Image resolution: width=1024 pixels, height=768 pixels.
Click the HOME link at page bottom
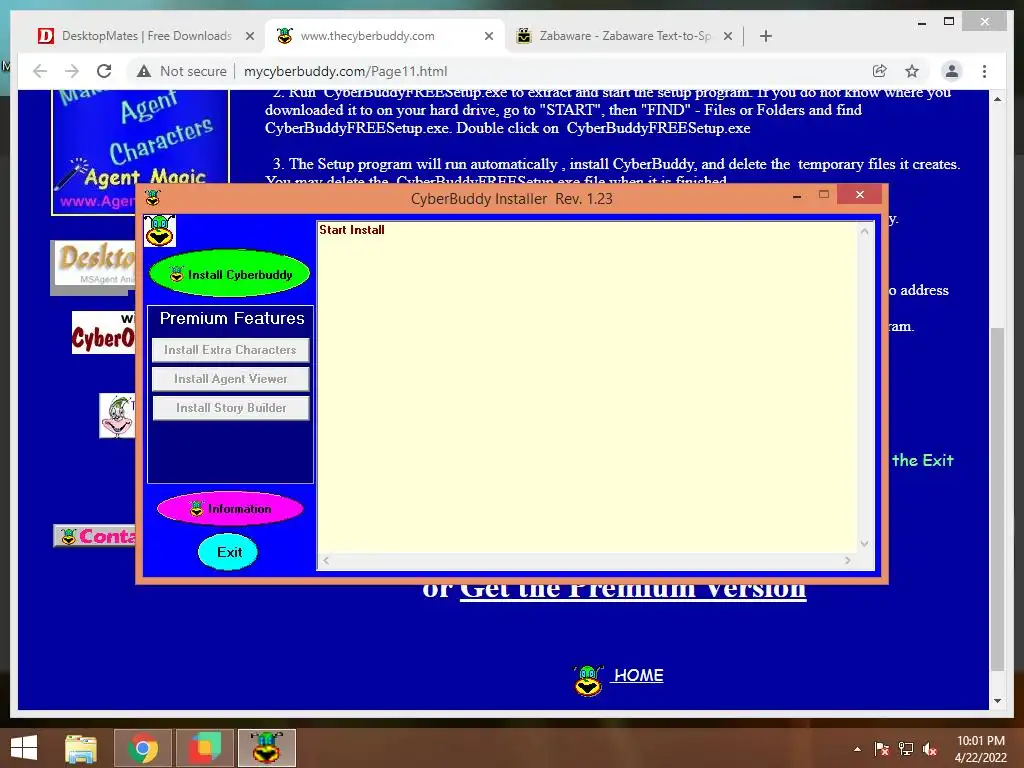point(638,675)
